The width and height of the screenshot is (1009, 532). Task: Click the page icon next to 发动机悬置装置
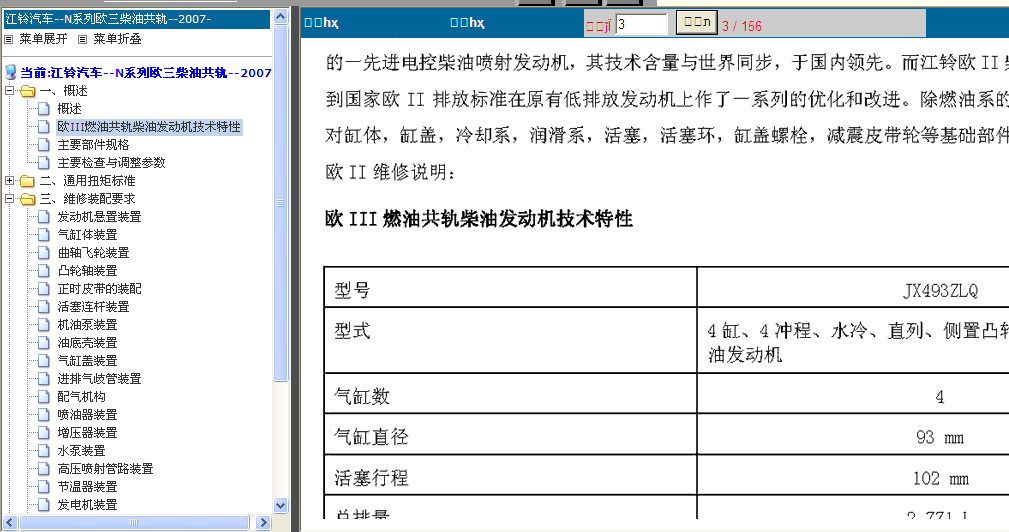click(44, 217)
